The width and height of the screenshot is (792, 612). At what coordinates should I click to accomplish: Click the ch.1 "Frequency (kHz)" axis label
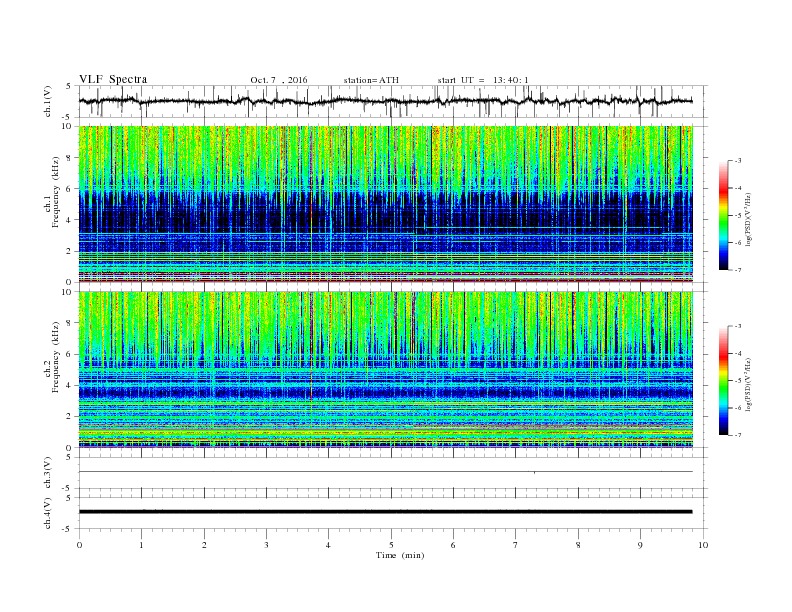56,192
